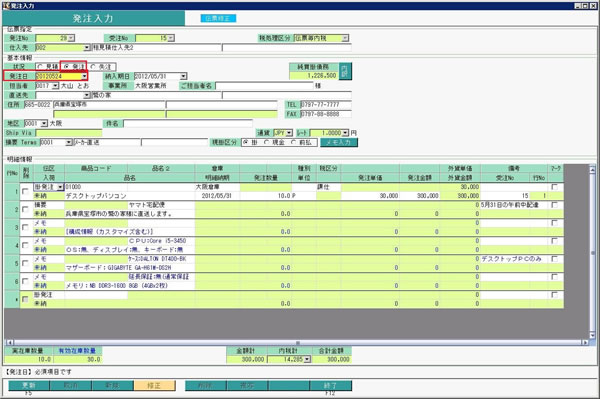
Task: Click the vertical scrollbar thumb of grid
Action: pos(592,252)
